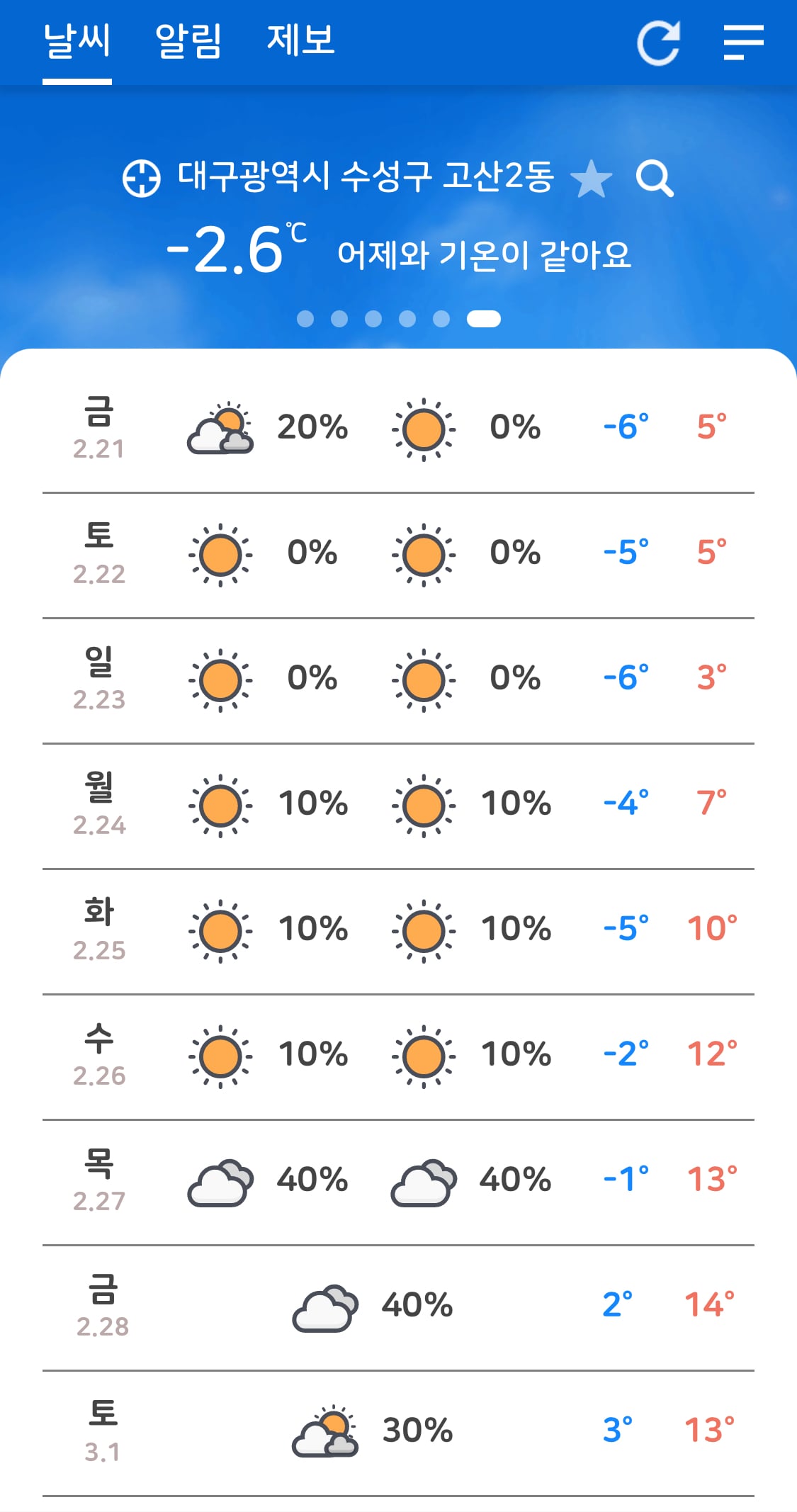Open the 월 2.24 forecast row
Screen dimensions: 797x1512
tap(398, 806)
